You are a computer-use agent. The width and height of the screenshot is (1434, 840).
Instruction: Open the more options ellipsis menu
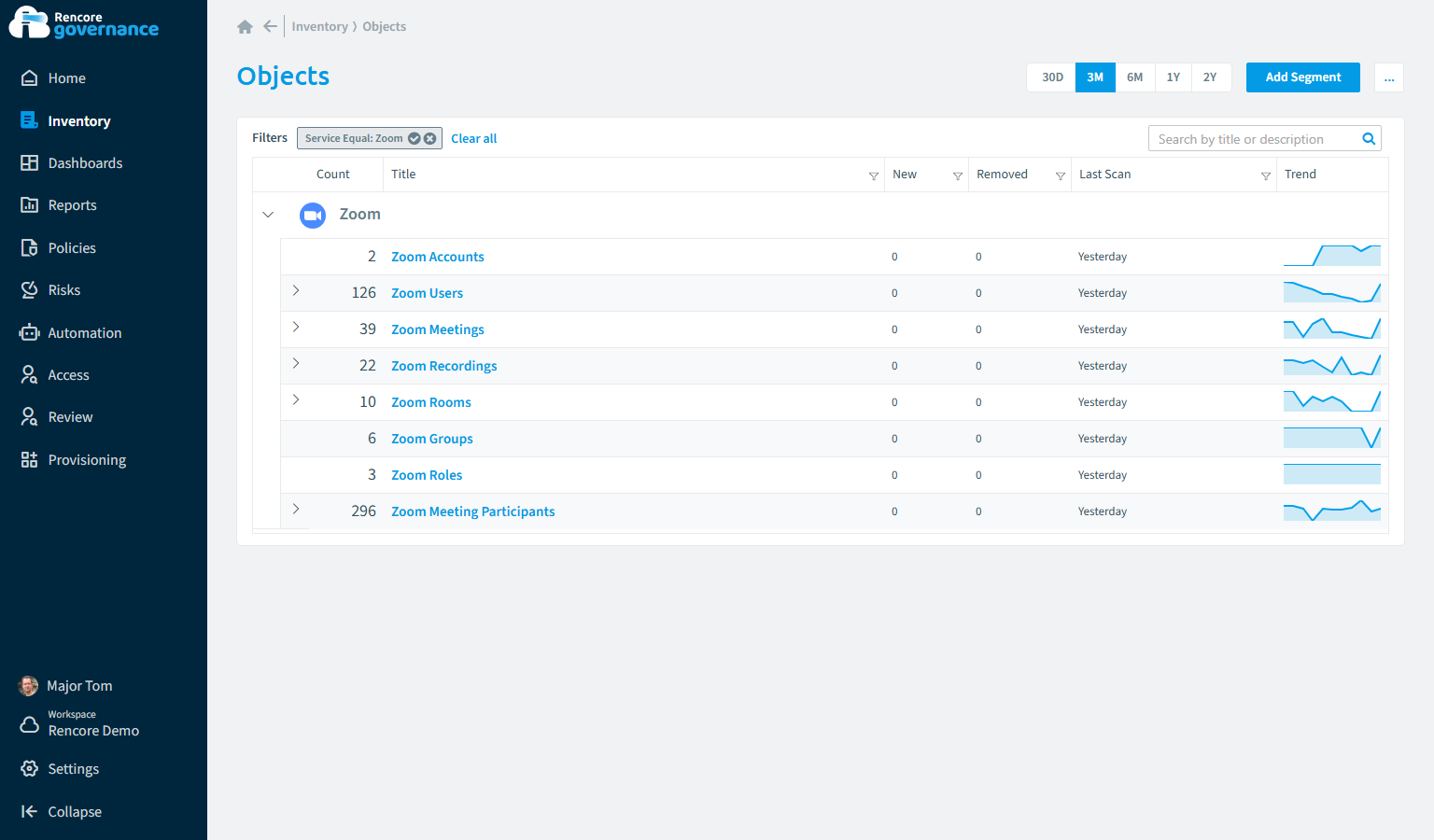pyautogui.click(x=1389, y=77)
